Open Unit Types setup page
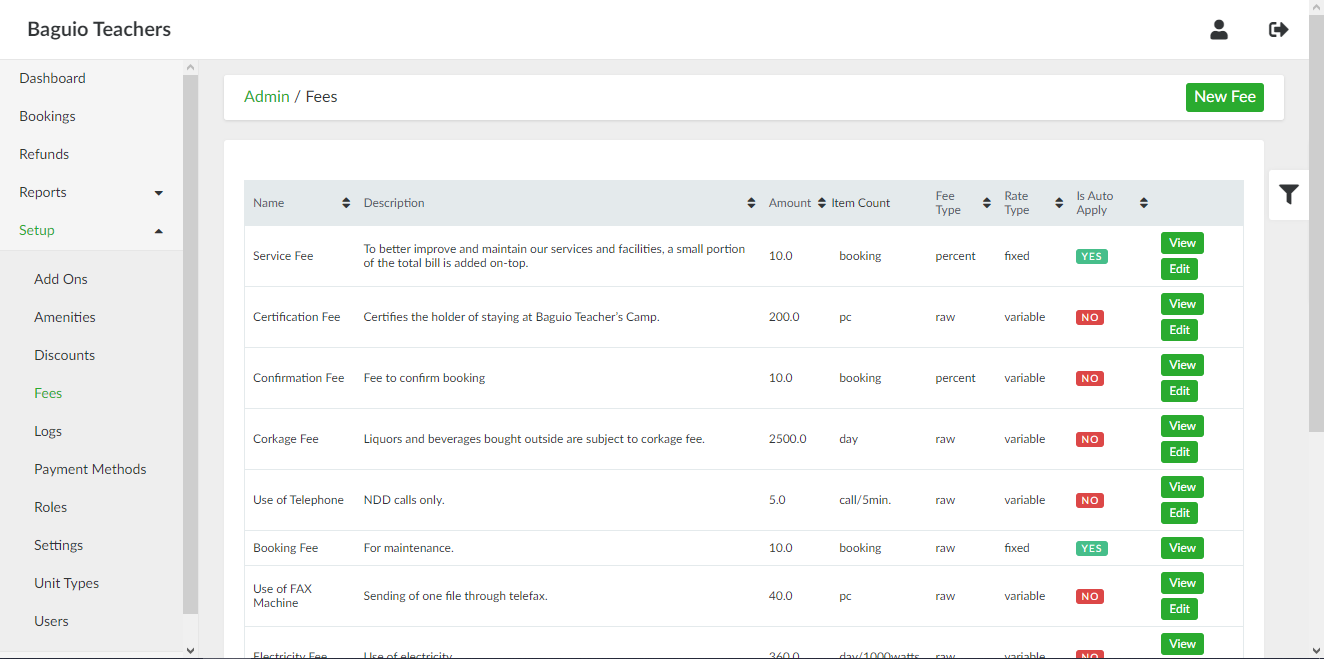This screenshot has width=1324, height=659. pos(66,583)
